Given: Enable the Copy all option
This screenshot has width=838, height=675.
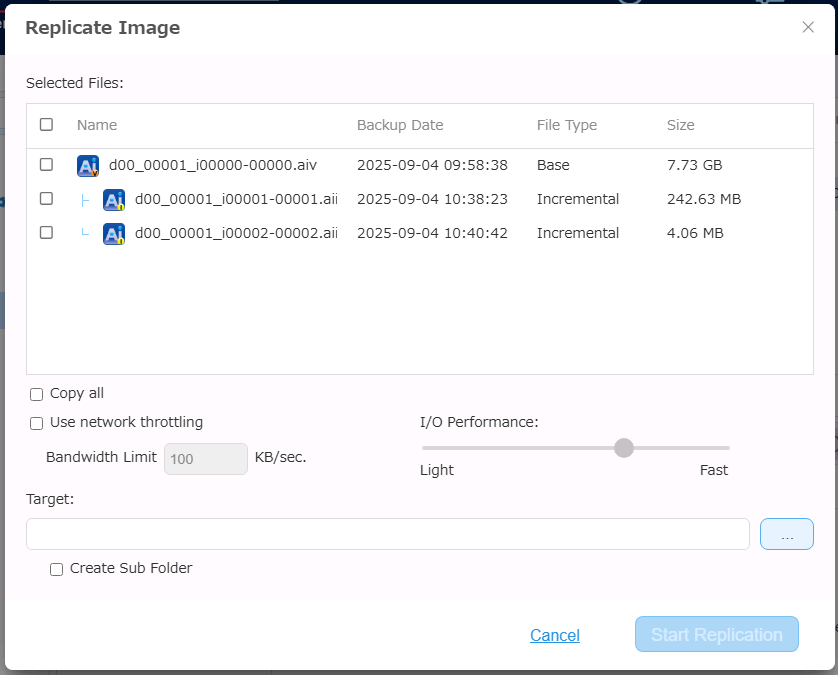Looking at the screenshot, I should pos(37,394).
